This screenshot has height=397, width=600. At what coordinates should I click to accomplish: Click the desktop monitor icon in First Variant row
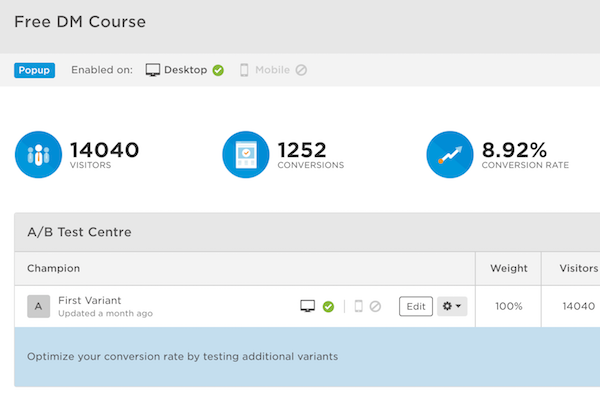[308, 306]
